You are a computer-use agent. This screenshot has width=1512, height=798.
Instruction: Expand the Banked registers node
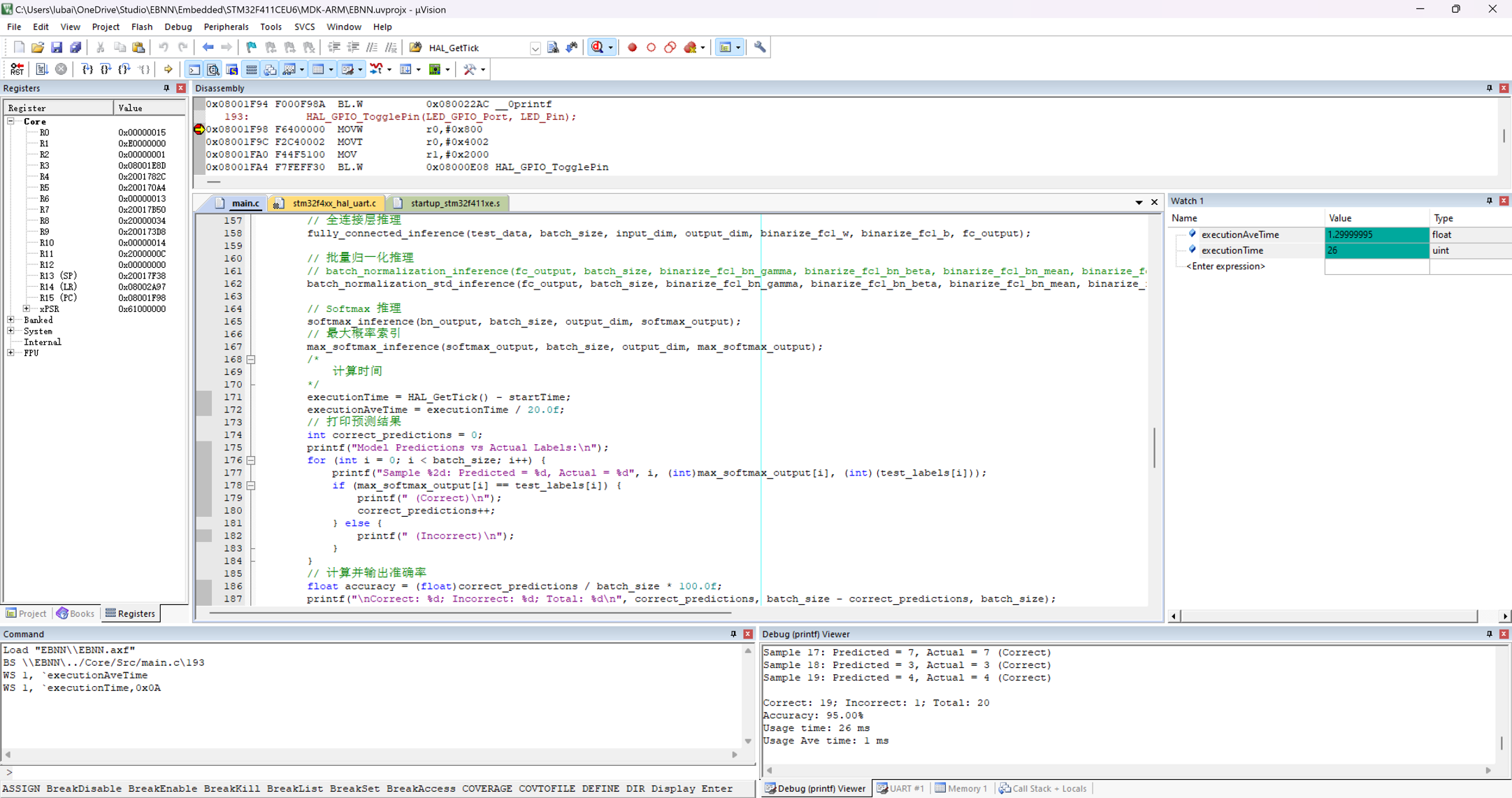coord(11,320)
